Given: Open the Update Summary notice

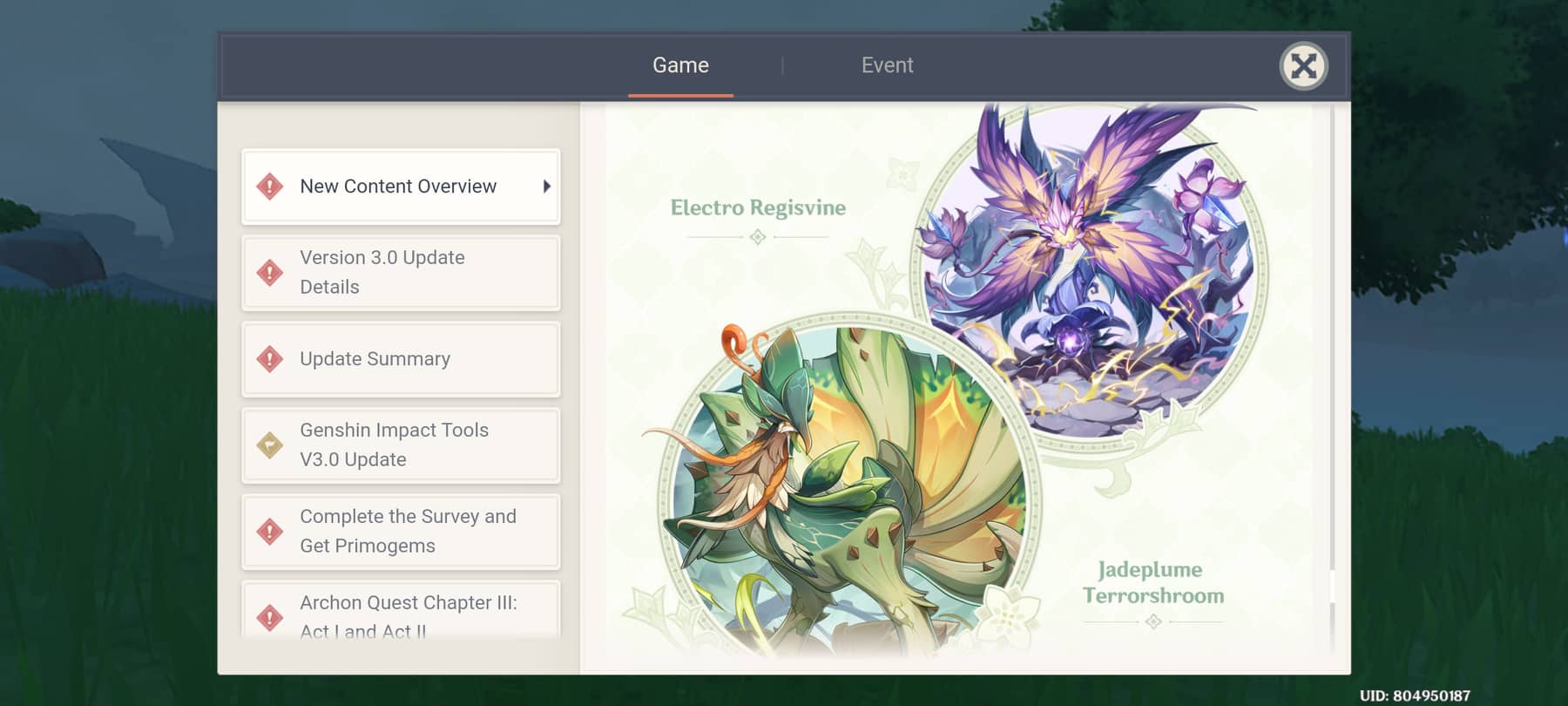Looking at the screenshot, I should point(401,359).
